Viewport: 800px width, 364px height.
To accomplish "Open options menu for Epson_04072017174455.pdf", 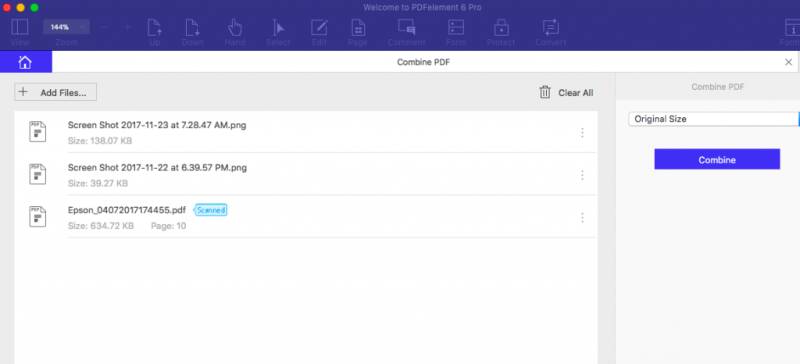I will [582, 218].
